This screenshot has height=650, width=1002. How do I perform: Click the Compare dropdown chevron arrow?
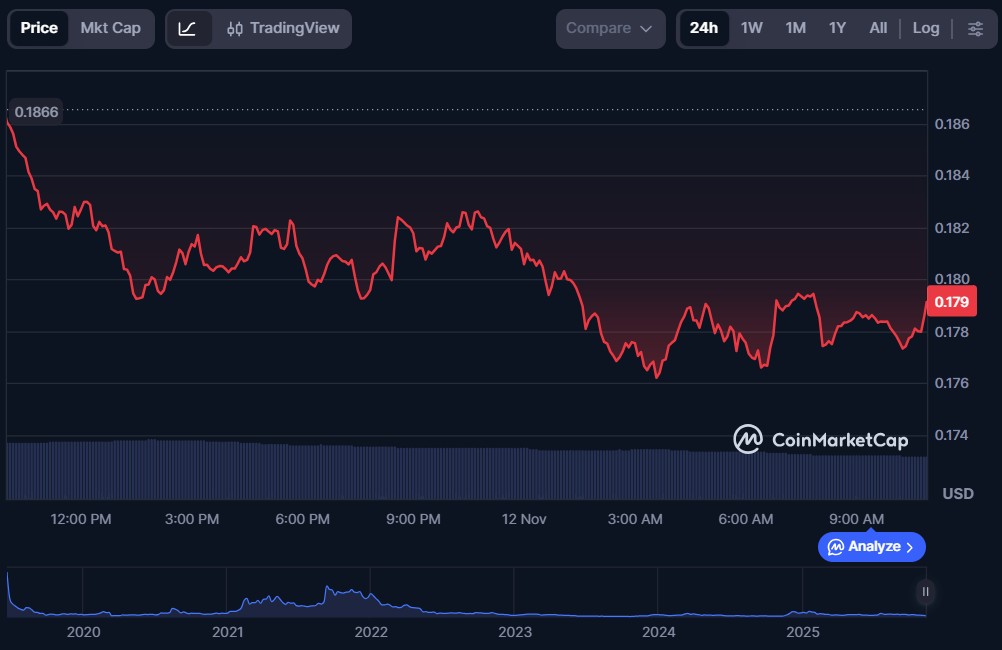click(x=646, y=29)
